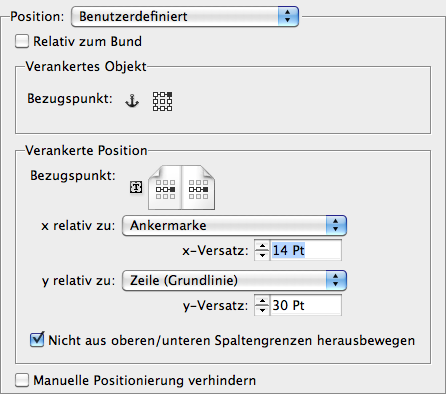Open the x relativ zu Ankermarke dropdown
Screen dimensions: 446x394
coord(234,226)
